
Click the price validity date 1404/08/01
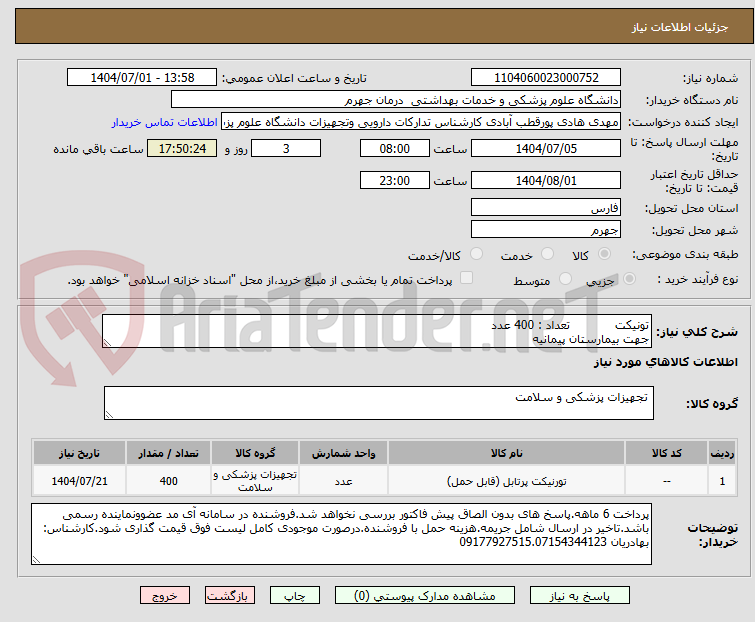546,181
